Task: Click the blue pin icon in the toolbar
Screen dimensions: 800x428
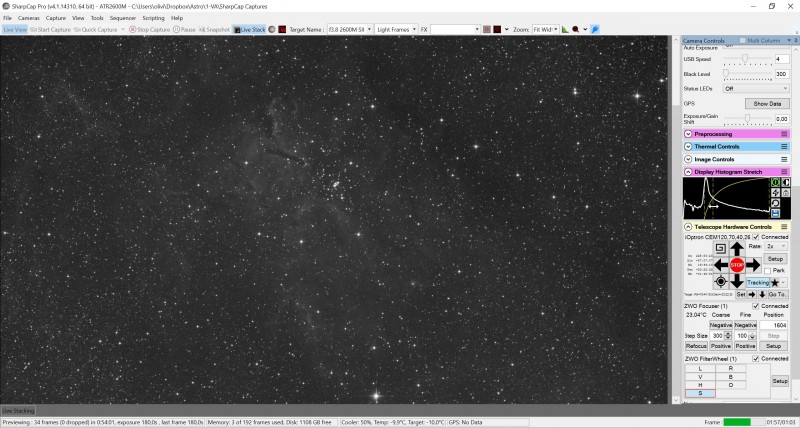Action: click(595, 30)
